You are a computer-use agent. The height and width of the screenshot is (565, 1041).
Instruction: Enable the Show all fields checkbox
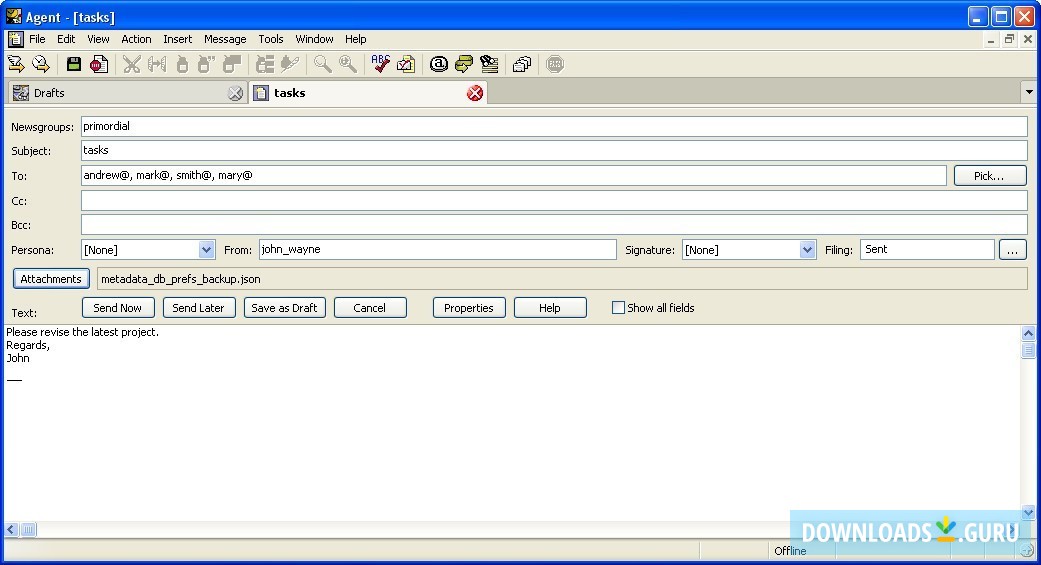618,307
